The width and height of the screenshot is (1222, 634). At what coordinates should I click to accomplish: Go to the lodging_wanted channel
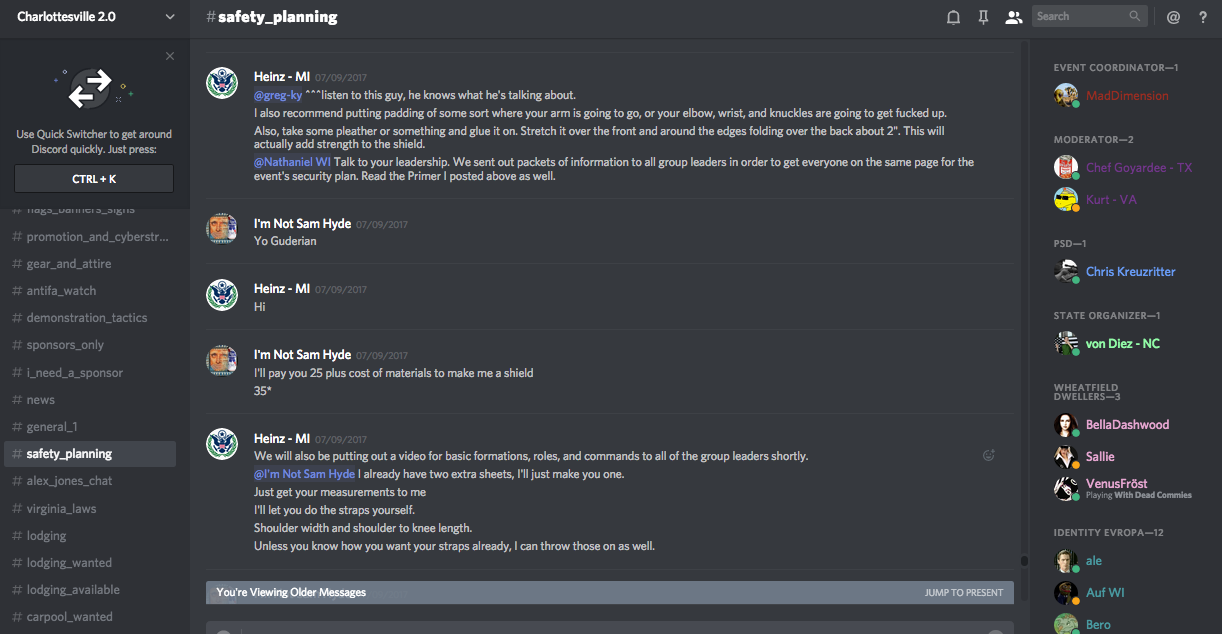pos(69,563)
